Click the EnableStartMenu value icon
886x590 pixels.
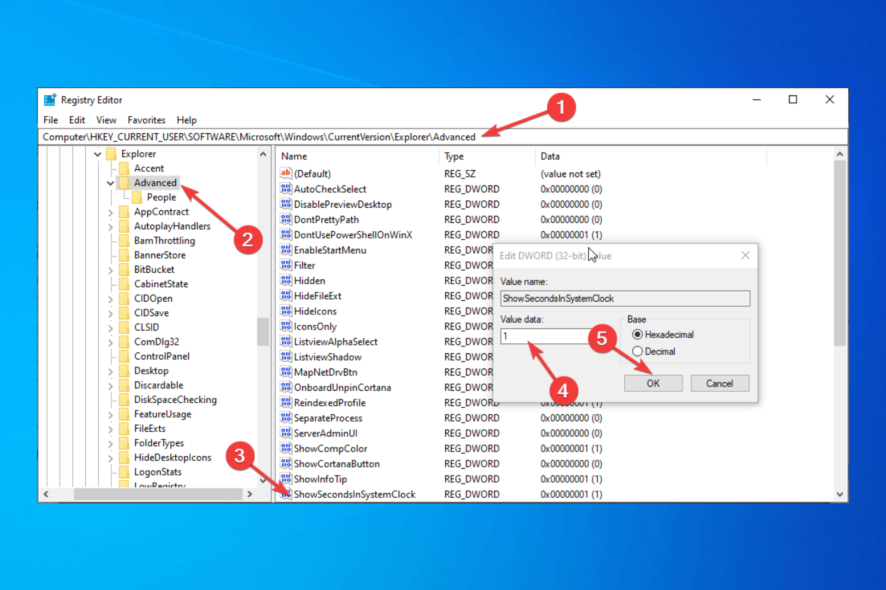[286, 249]
